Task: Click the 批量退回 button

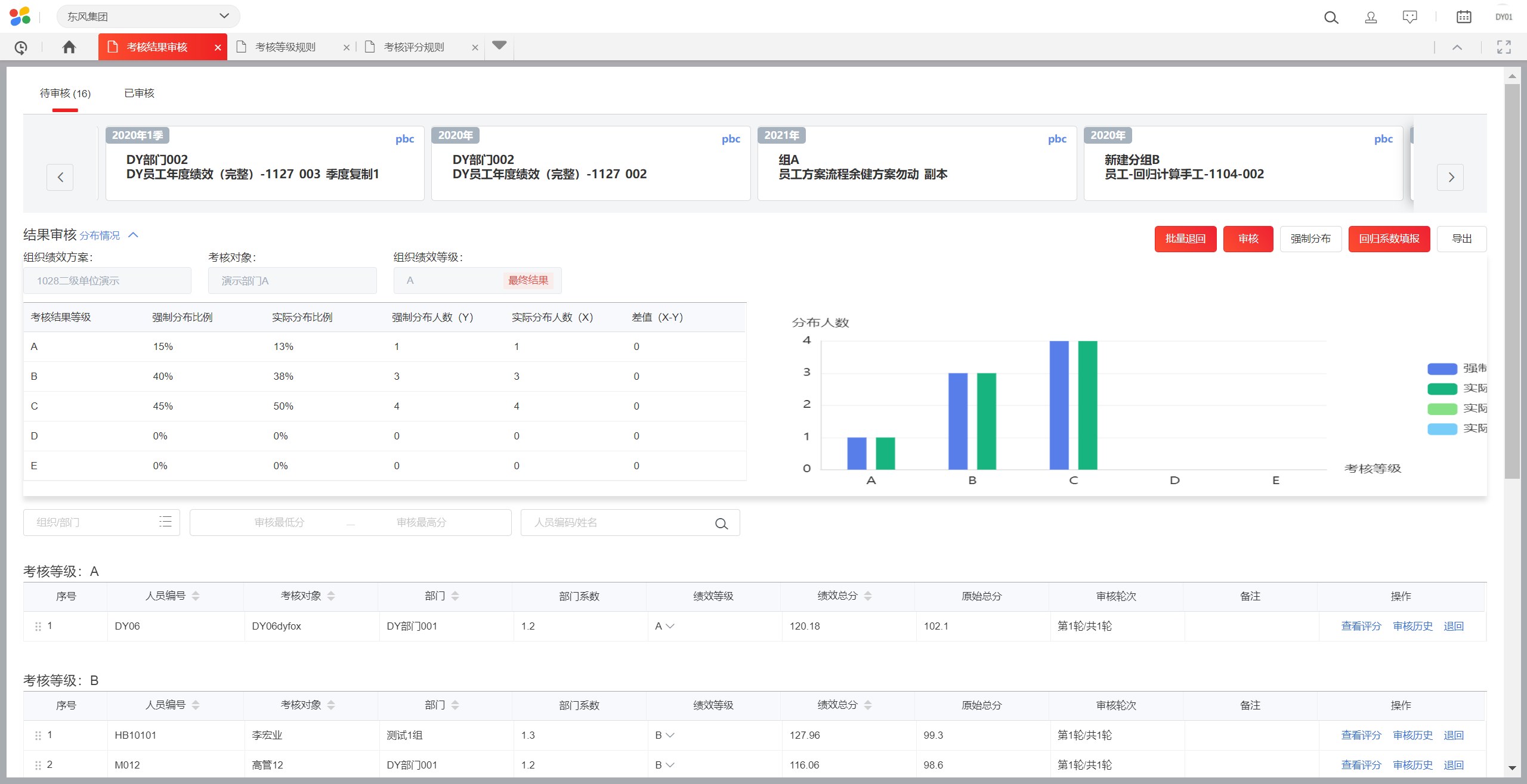Action: coord(1185,239)
